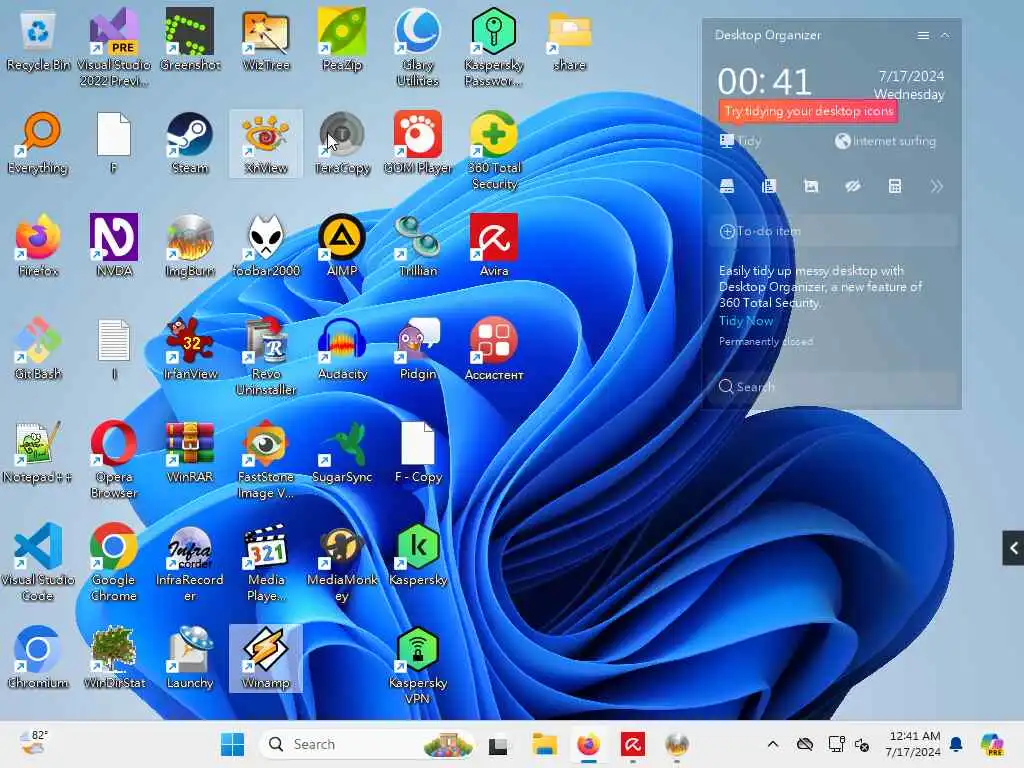Select the Firefox desktop shortcut
Viewport: 1024px width, 768px height.
pyautogui.click(x=38, y=246)
